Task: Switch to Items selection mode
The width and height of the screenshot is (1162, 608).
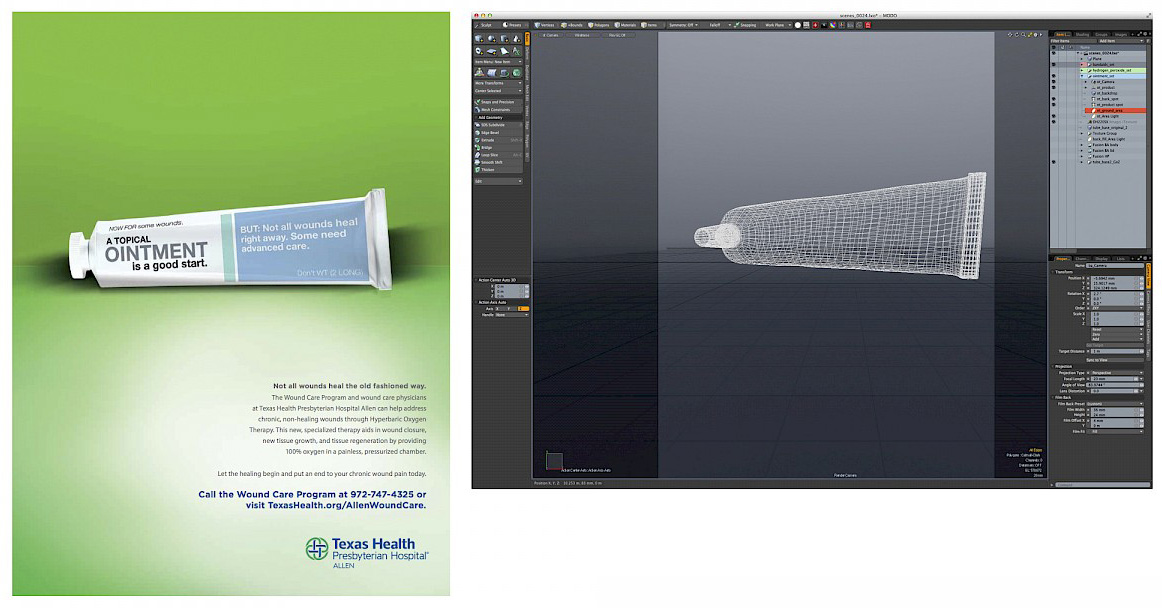Action: pos(650,25)
